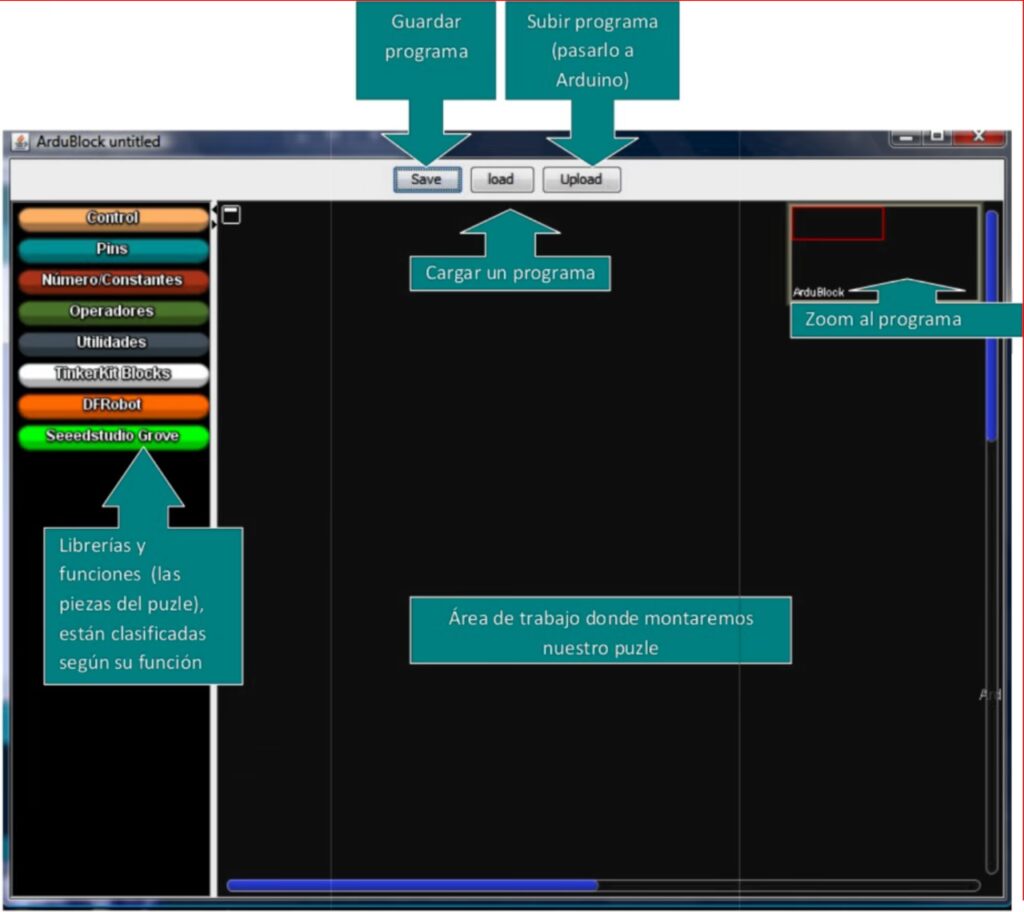Open the DFRobot blocks drawer
Screen dimensions: 1024x912
click(113, 405)
